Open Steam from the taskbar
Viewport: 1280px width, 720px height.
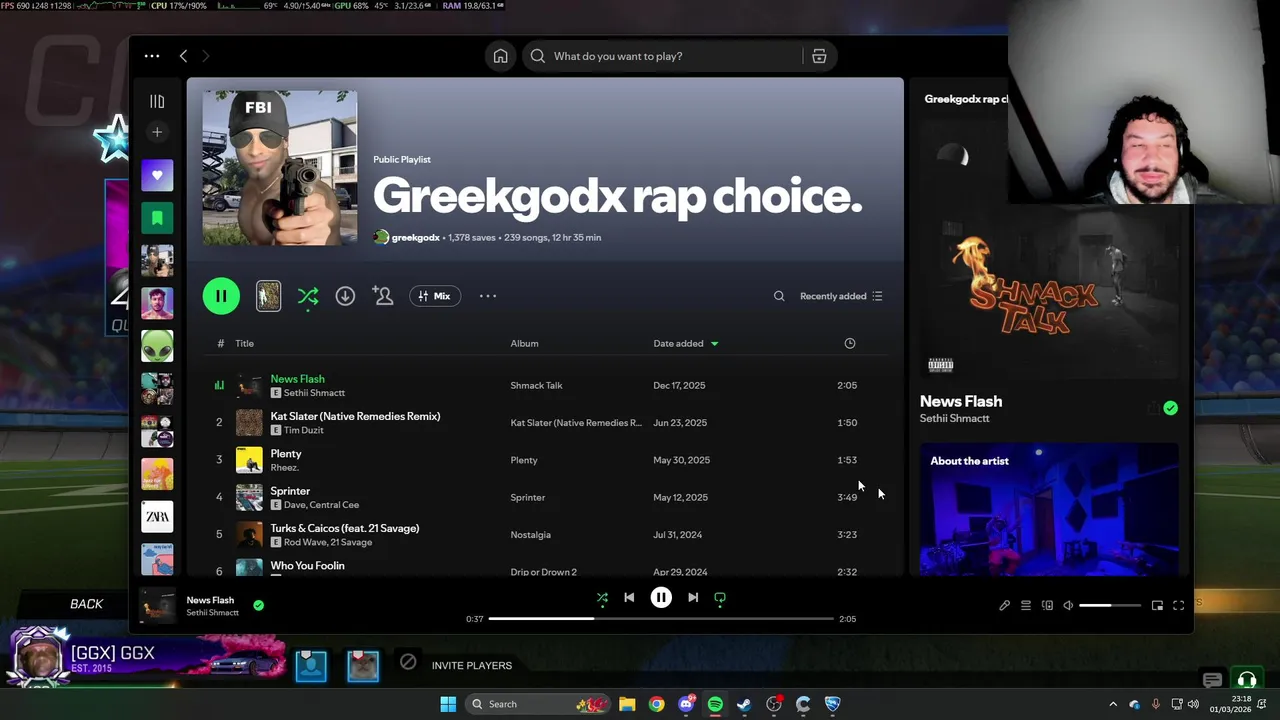pos(744,704)
